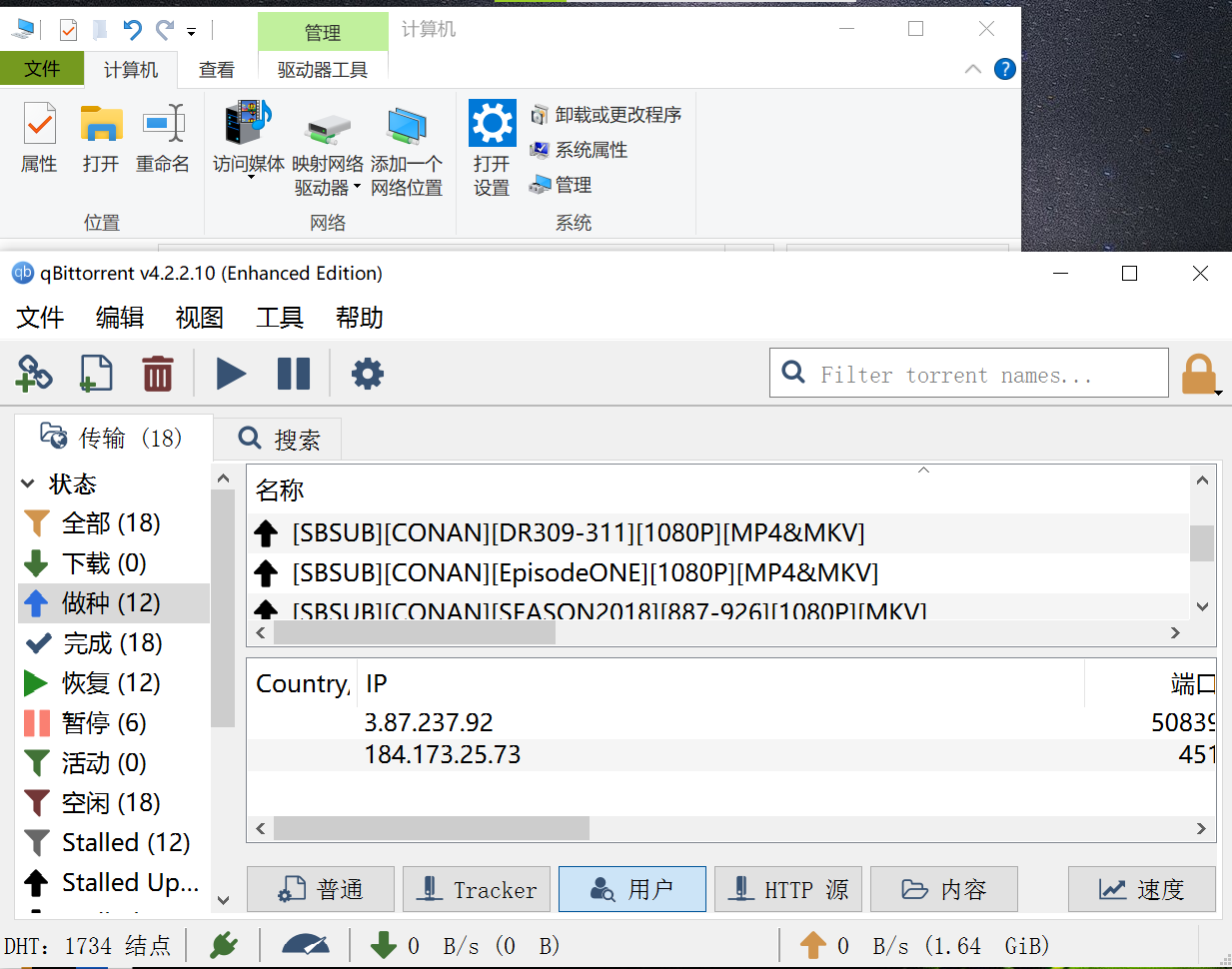Toggle alternative speed limits speedometer icon

(305, 945)
